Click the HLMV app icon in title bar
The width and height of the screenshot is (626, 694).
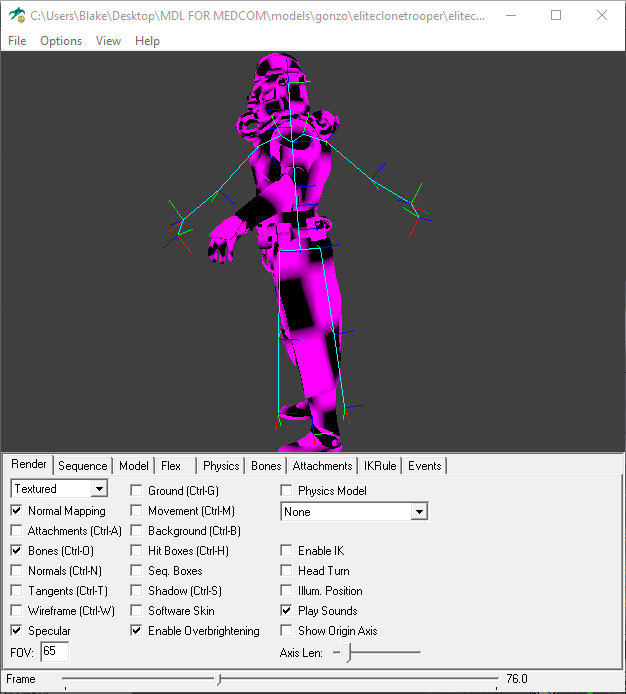(17, 15)
